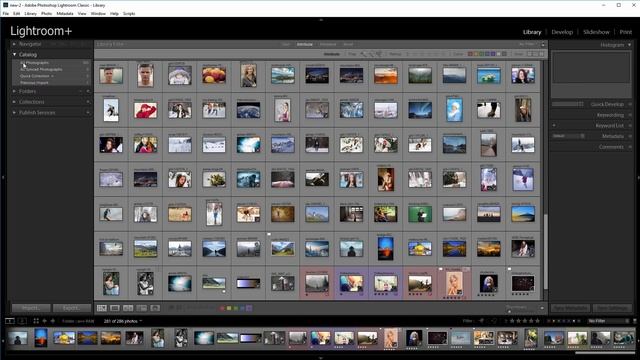640x360 pixels.
Task: Click the filter lock icon in Library Filter bar
Action: (x=543, y=44)
